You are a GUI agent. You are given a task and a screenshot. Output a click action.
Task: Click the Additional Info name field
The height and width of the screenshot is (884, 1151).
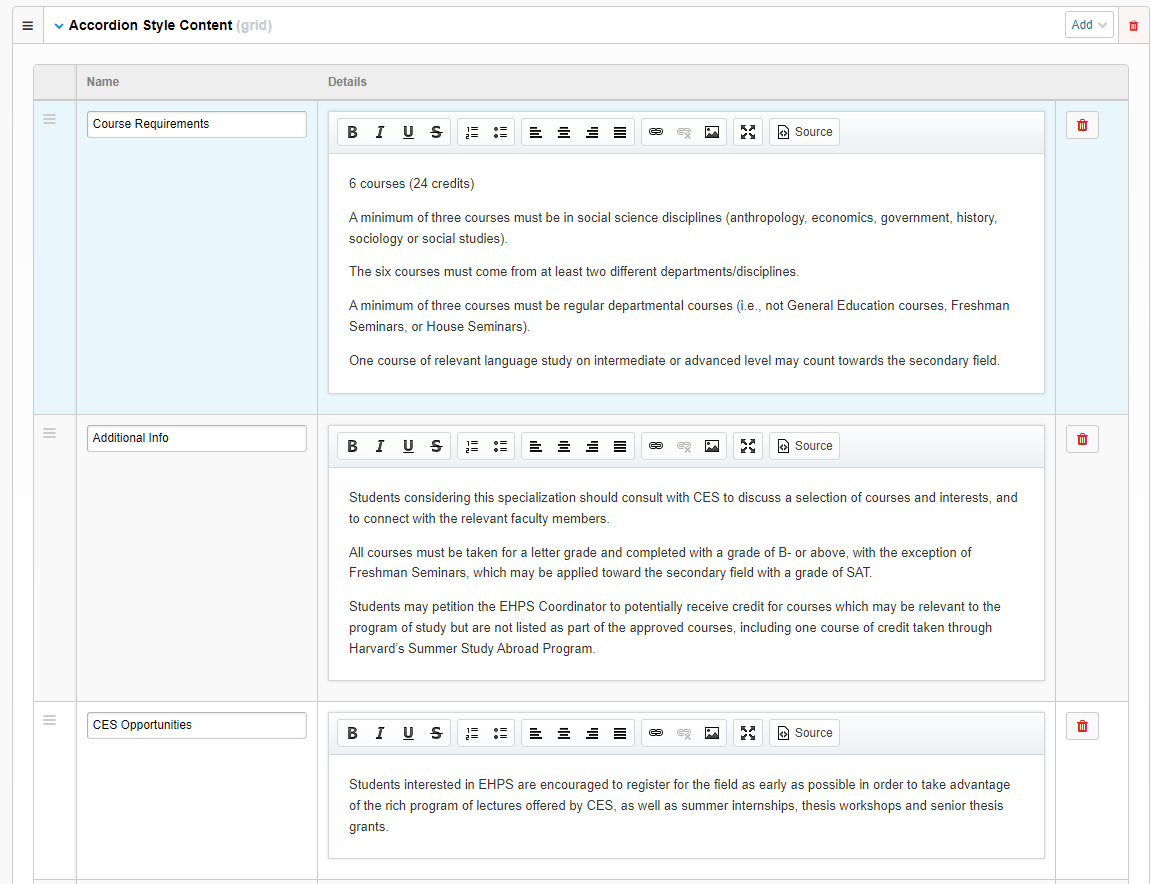tap(196, 438)
